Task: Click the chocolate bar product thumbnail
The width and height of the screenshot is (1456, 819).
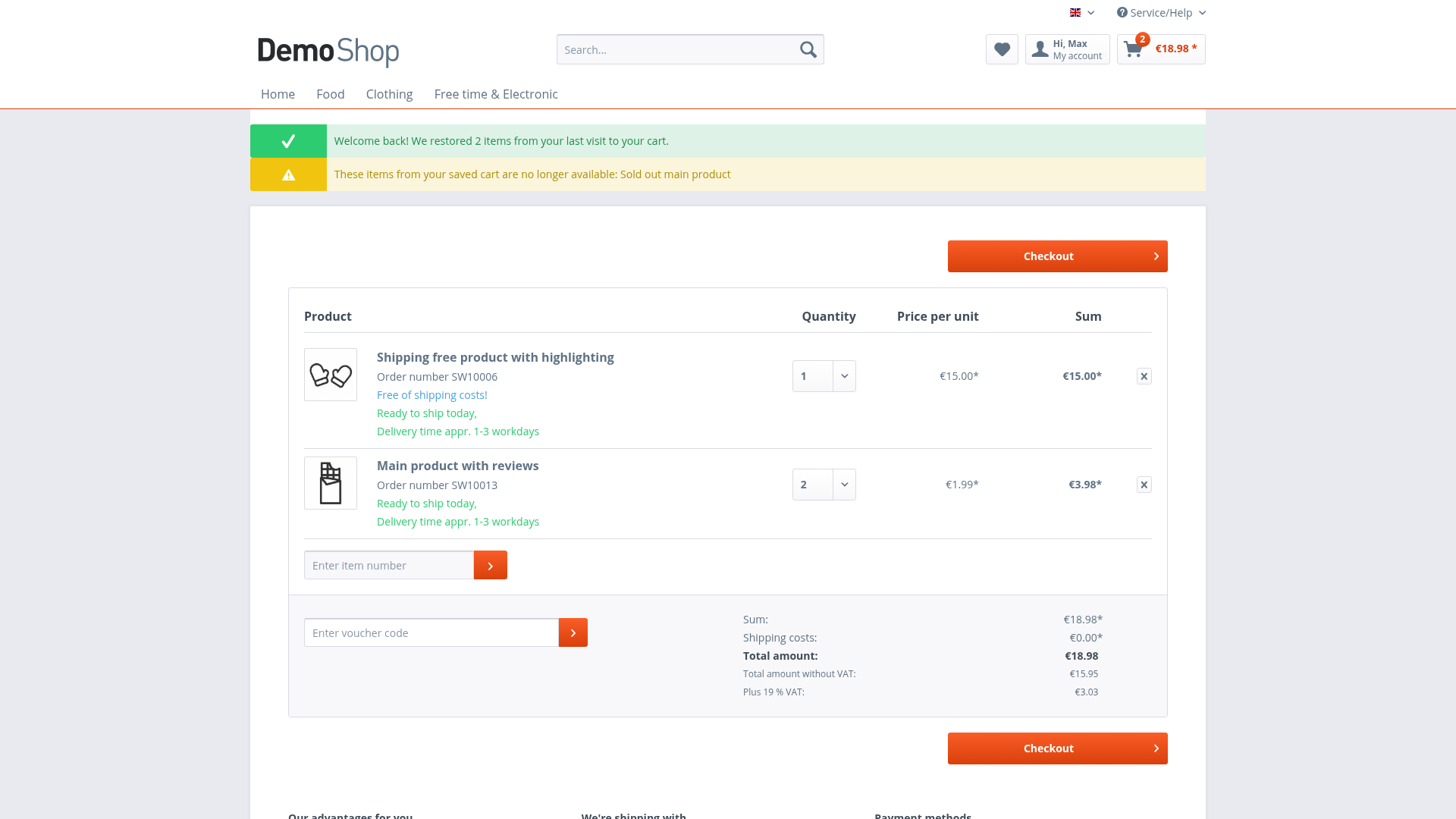Action: [331, 483]
